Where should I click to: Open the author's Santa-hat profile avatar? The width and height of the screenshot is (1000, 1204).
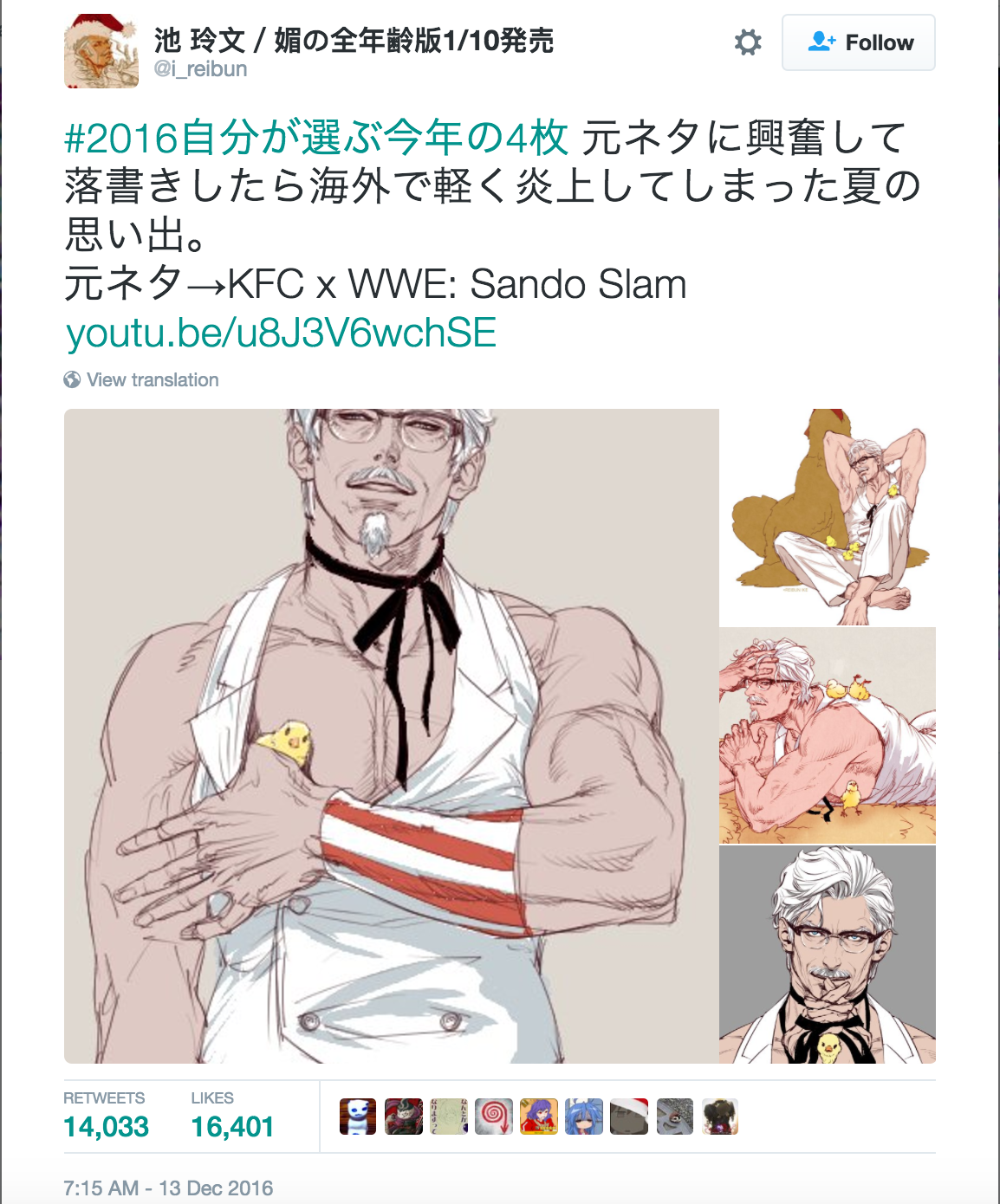coord(101,51)
